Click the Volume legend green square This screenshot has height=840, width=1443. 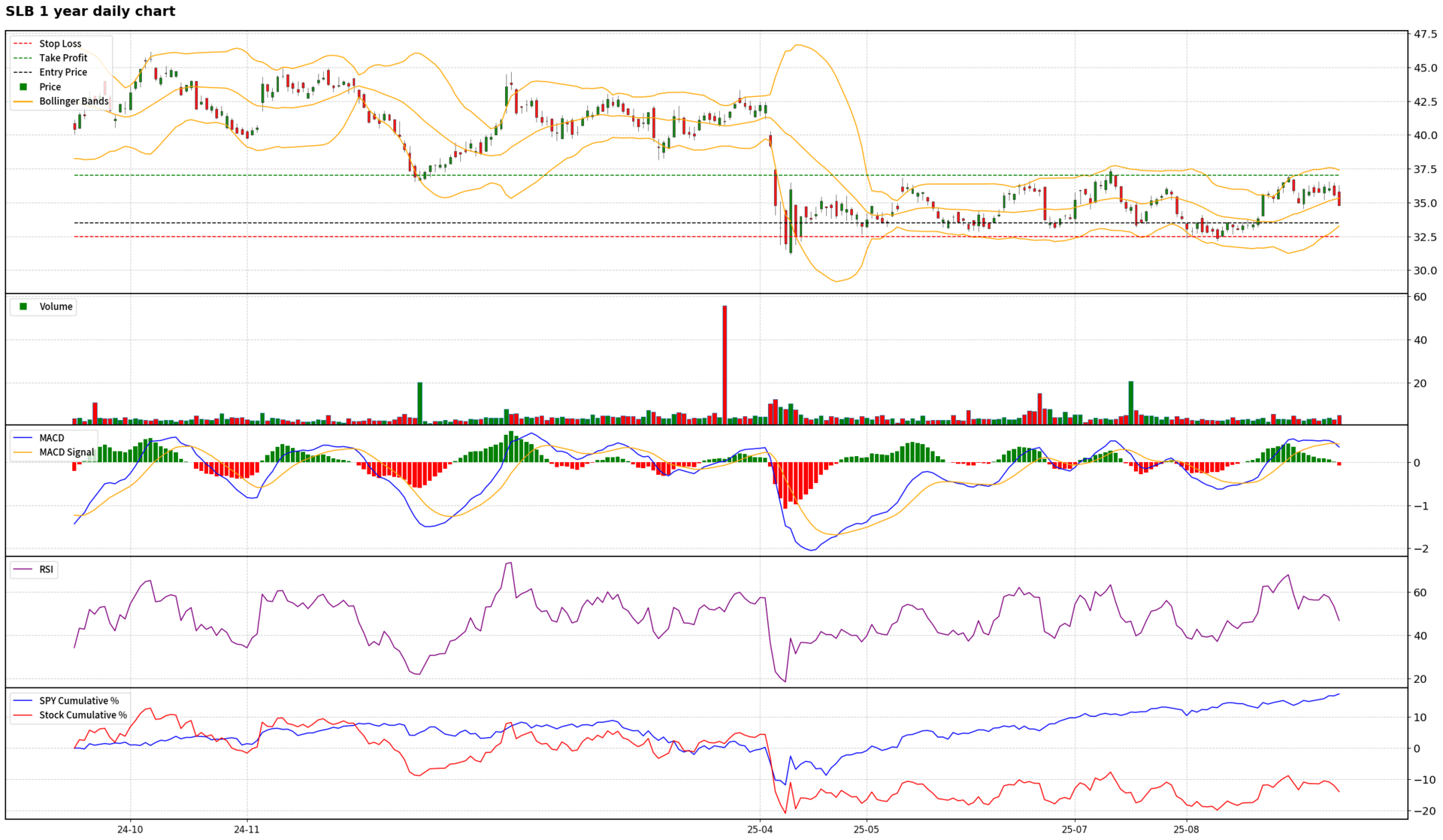(23, 307)
